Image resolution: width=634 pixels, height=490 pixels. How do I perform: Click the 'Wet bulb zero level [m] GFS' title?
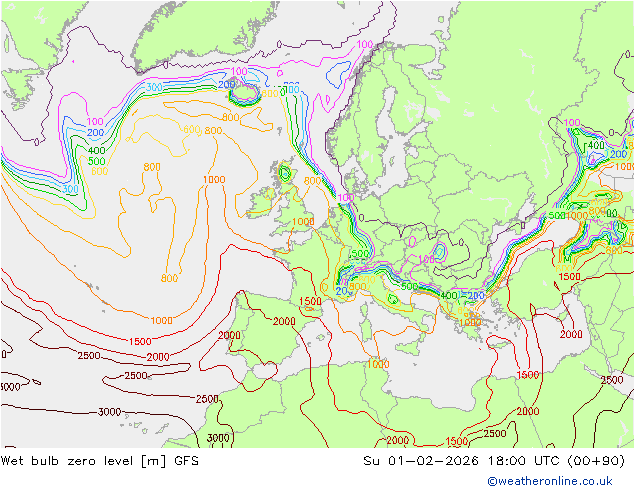click(100, 461)
